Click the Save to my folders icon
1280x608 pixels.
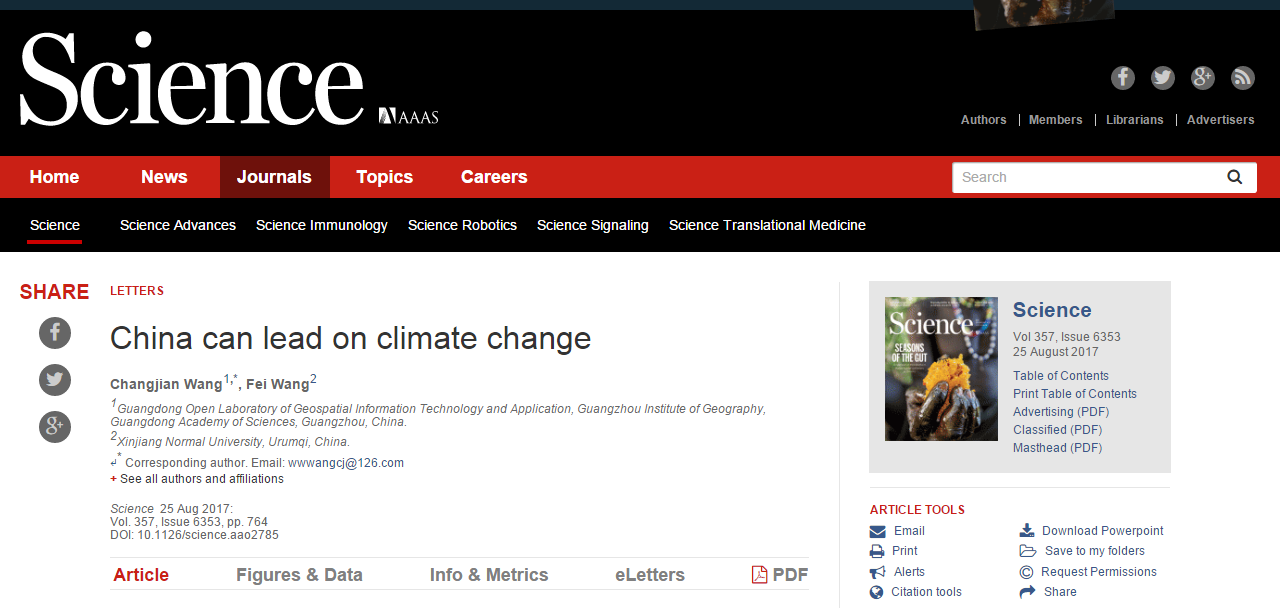(1027, 551)
